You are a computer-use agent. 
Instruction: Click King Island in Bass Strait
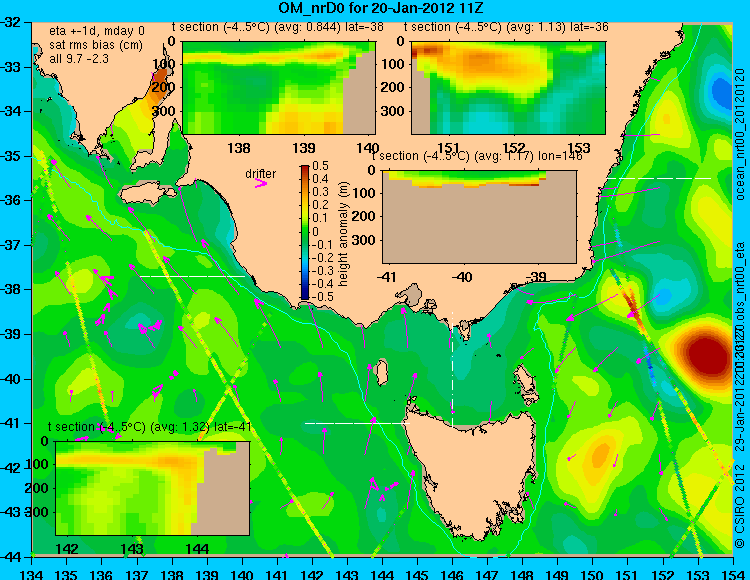pos(381,372)
